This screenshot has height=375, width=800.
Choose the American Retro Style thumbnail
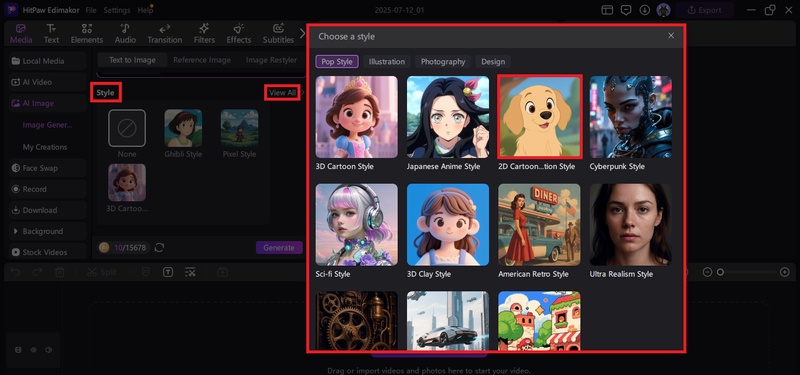[539, 224]
